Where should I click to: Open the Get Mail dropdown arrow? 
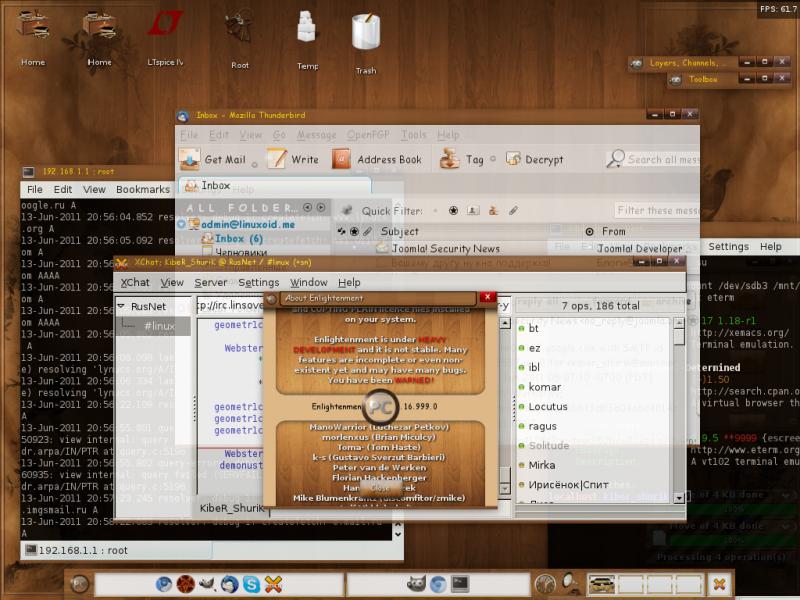(255, 164)
